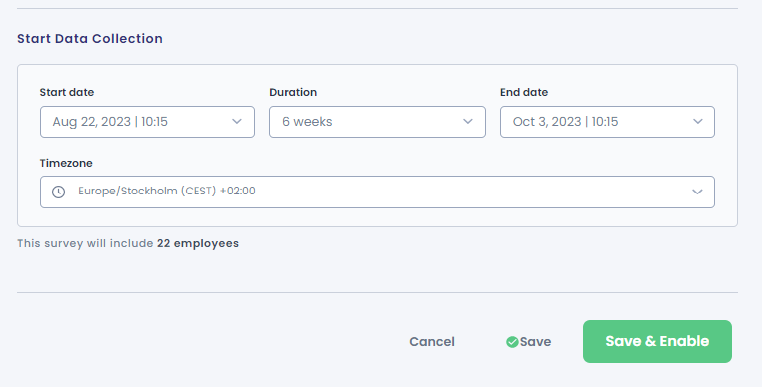Click the End date field label

524,92
